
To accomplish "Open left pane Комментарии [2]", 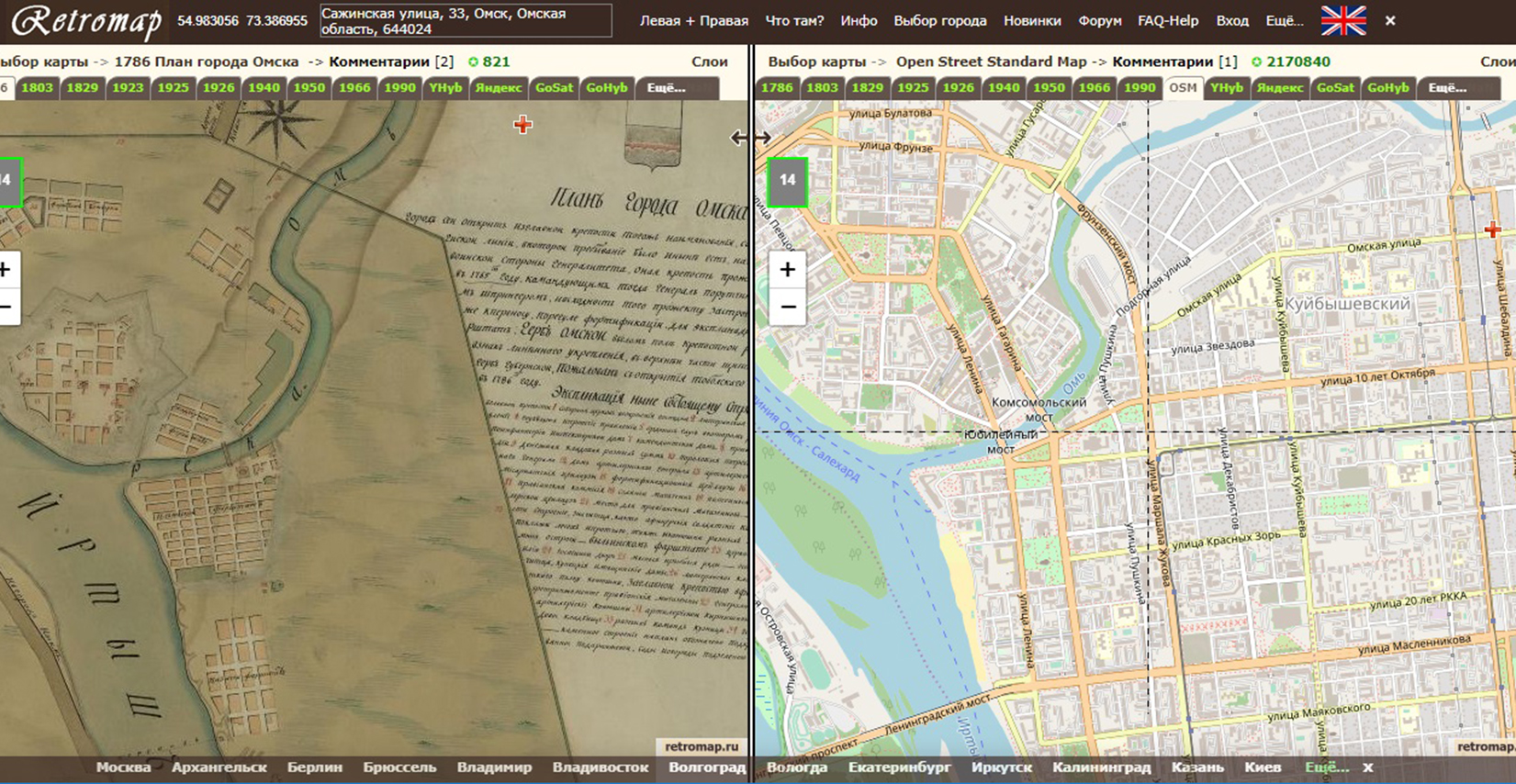I will [x=391, y=62].
